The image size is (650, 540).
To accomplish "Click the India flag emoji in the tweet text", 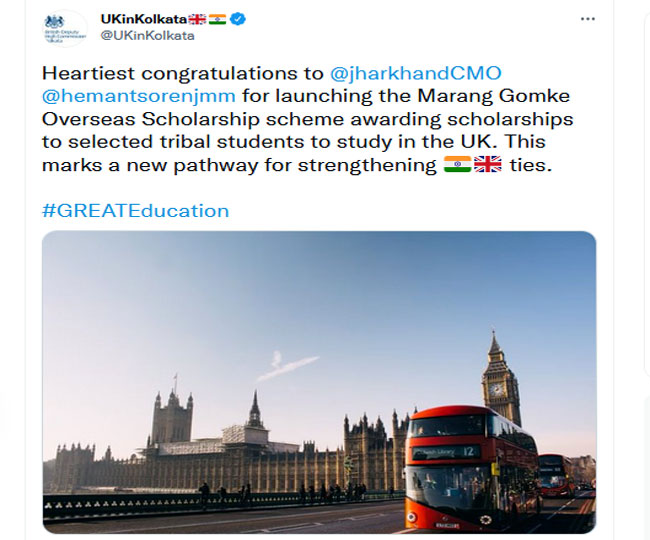I will (457, 165).
